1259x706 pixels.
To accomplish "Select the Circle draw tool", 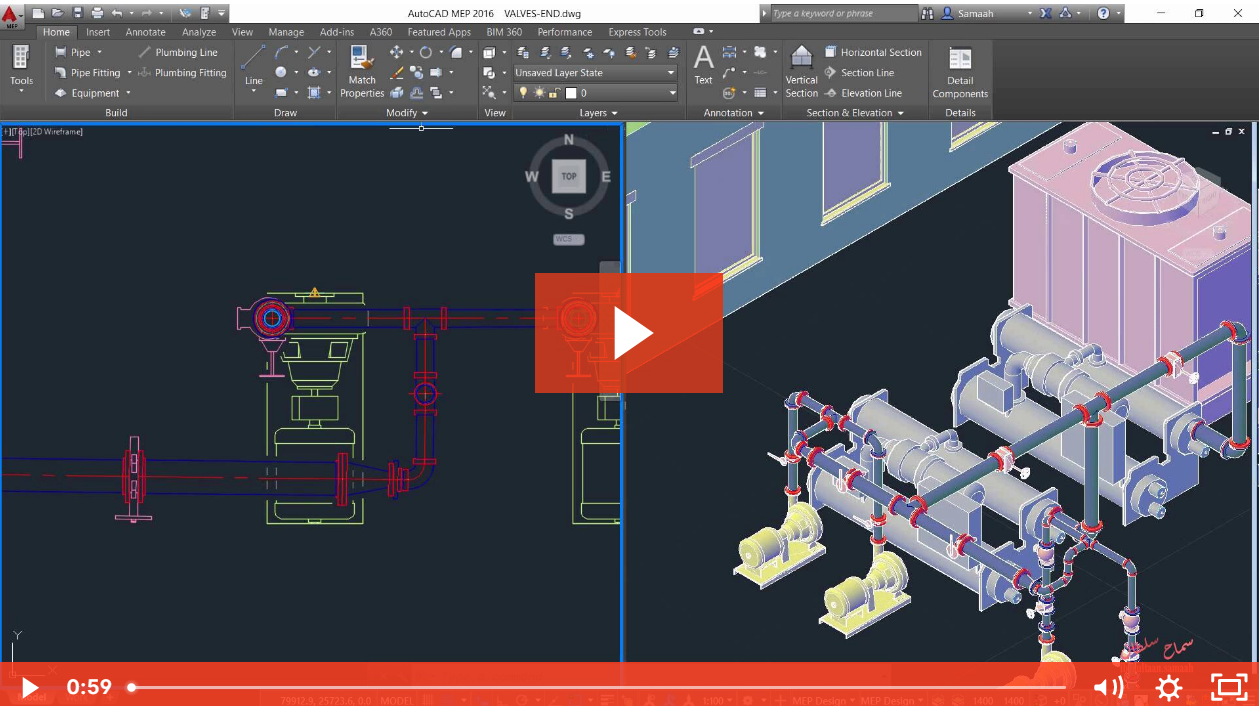I will tap(281, 72).
